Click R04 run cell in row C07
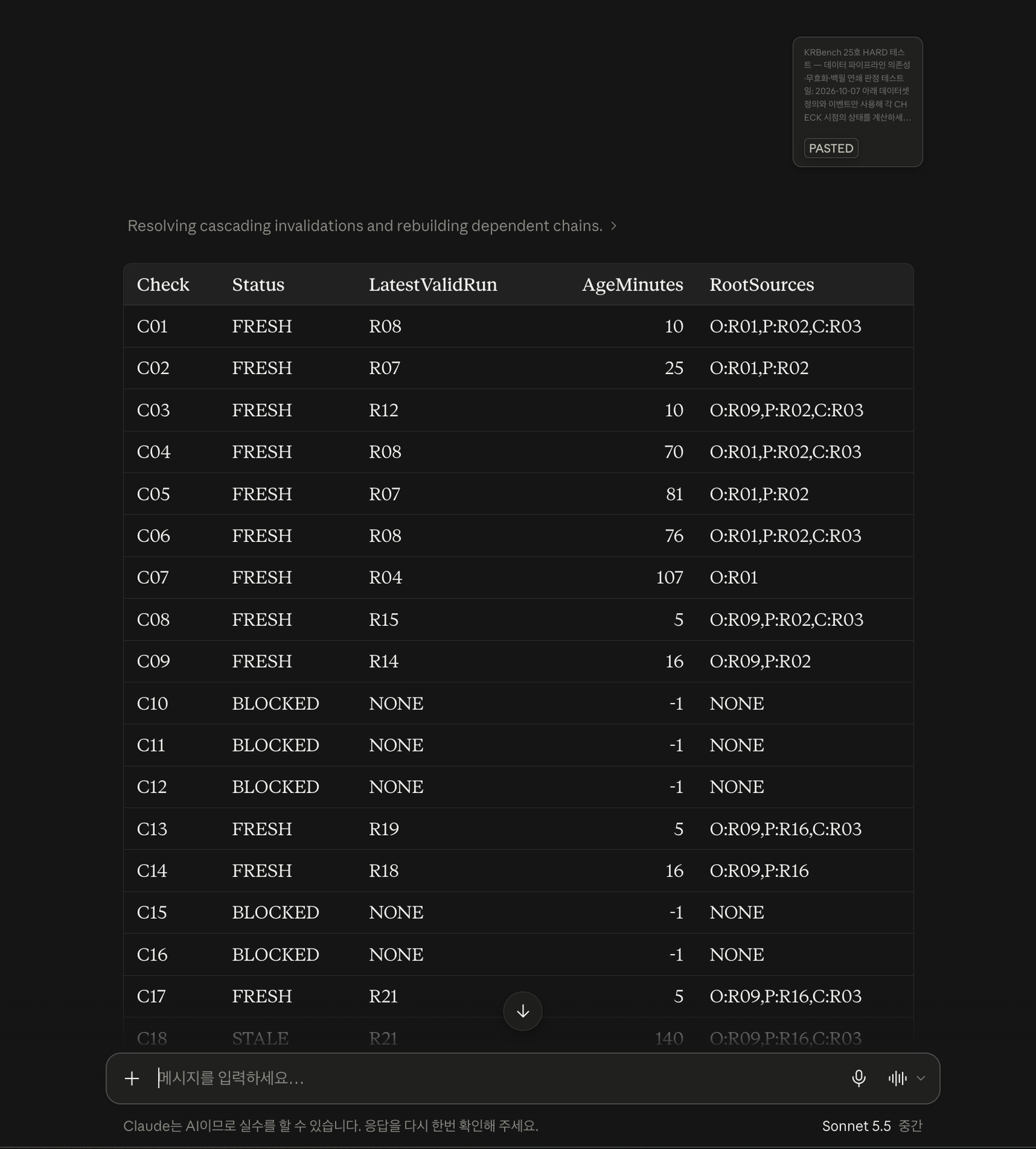This screenshot has height=1149, width=1036. [385, 577]
